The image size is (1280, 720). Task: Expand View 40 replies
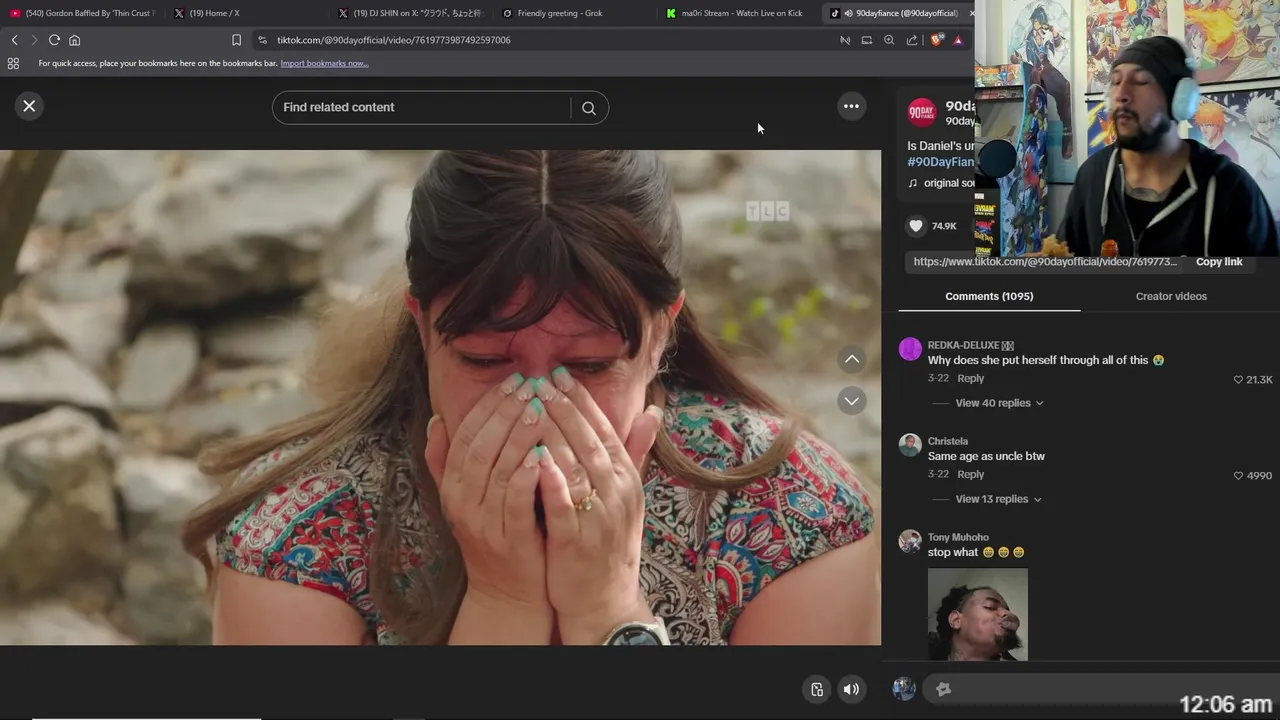tap(999, 403)
